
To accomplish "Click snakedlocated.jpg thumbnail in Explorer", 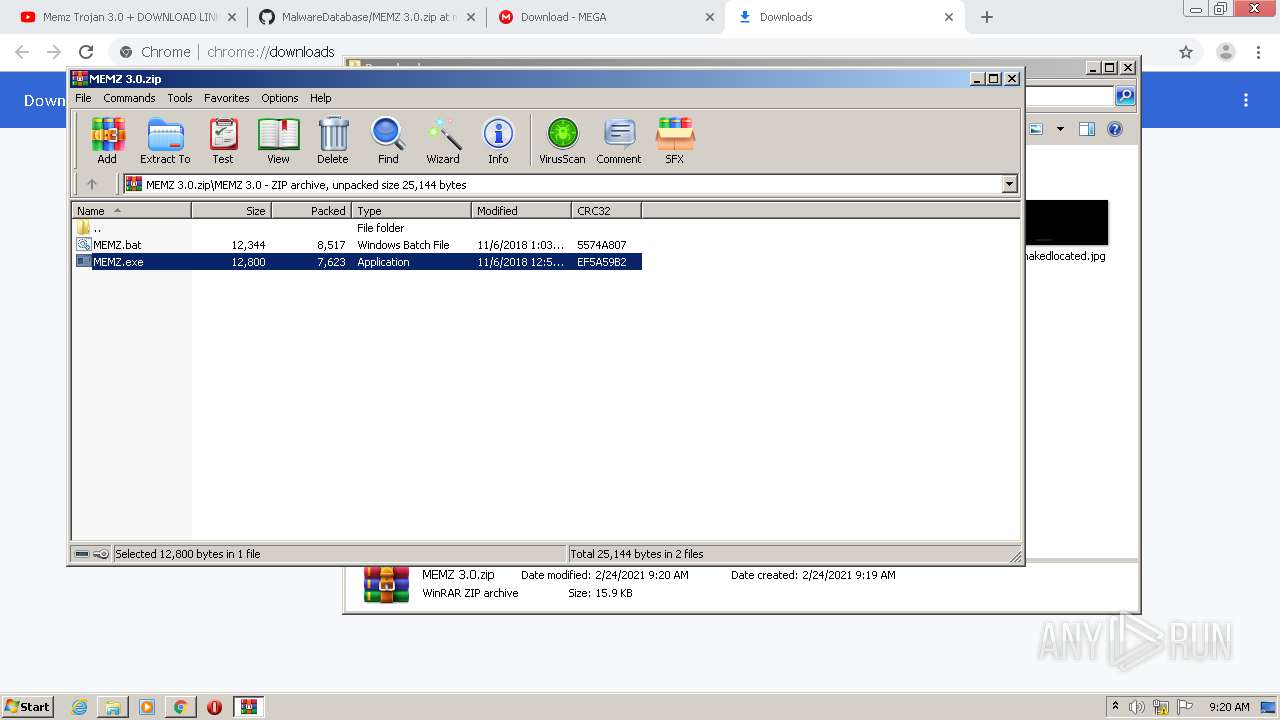I will coord(1065,222).
